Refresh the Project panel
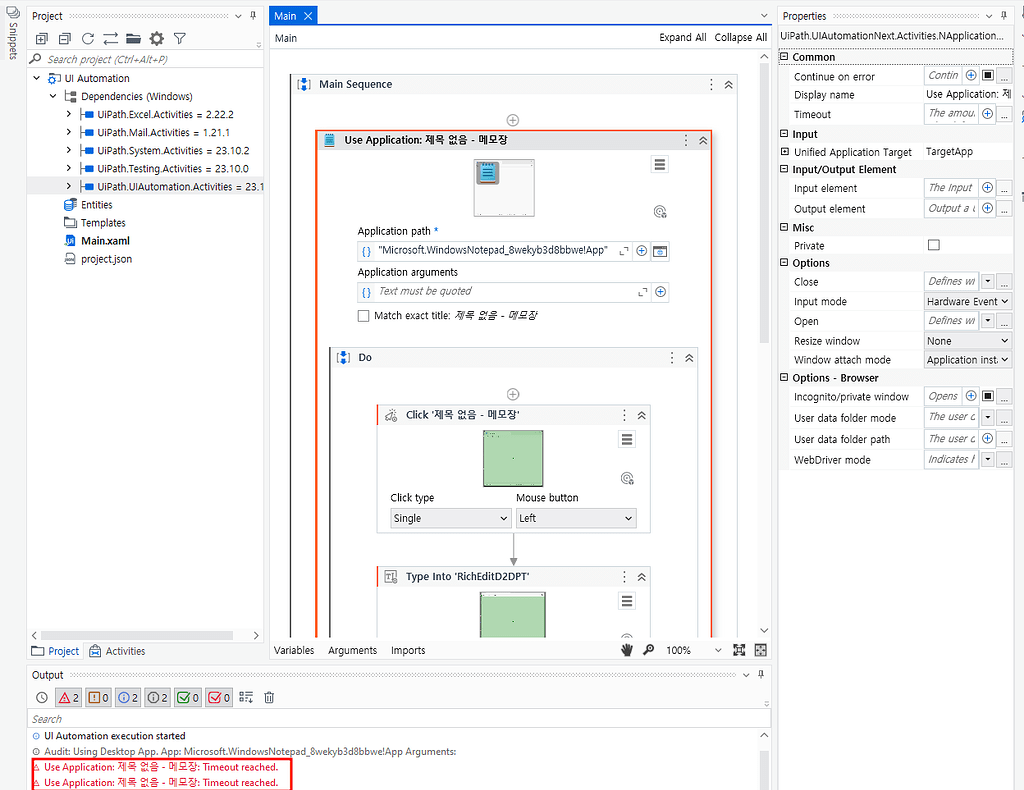This screenshot has height=790, width=1024. click(88, 38)
